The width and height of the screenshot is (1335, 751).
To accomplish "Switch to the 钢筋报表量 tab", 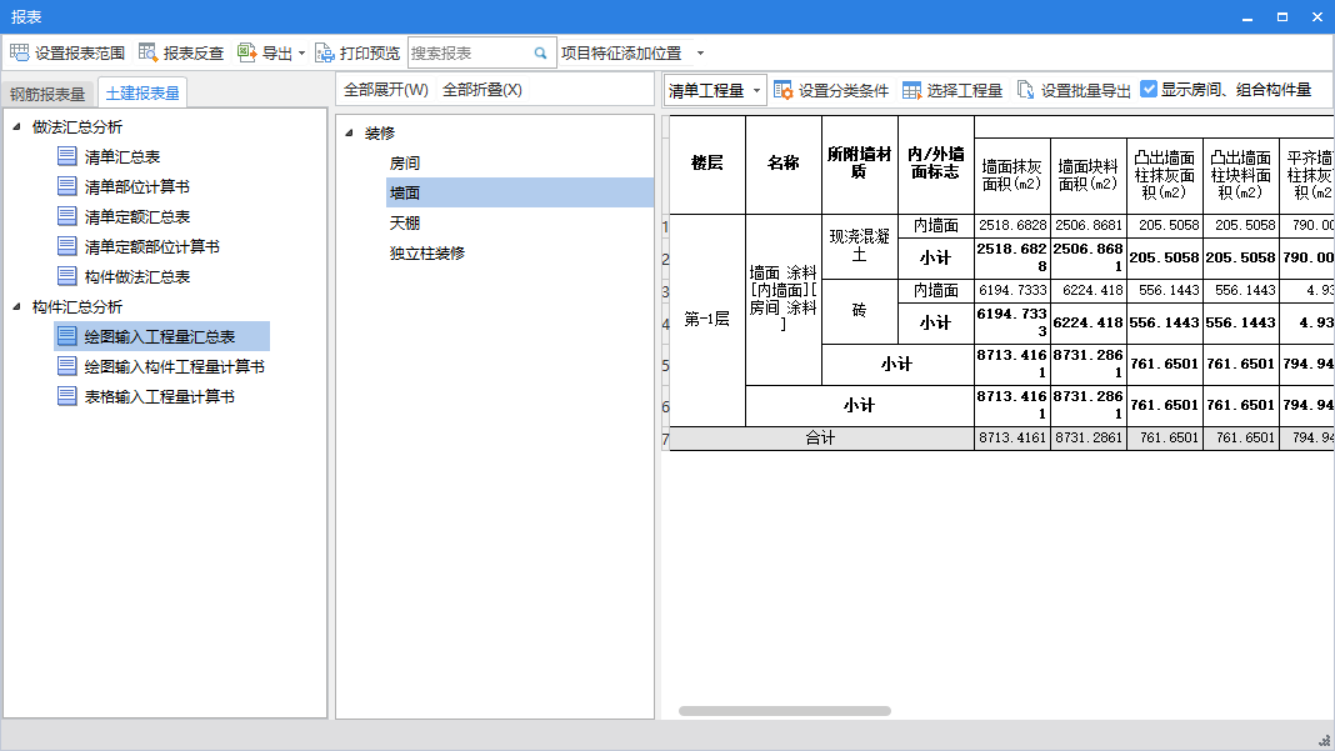I will coord(48,94).
